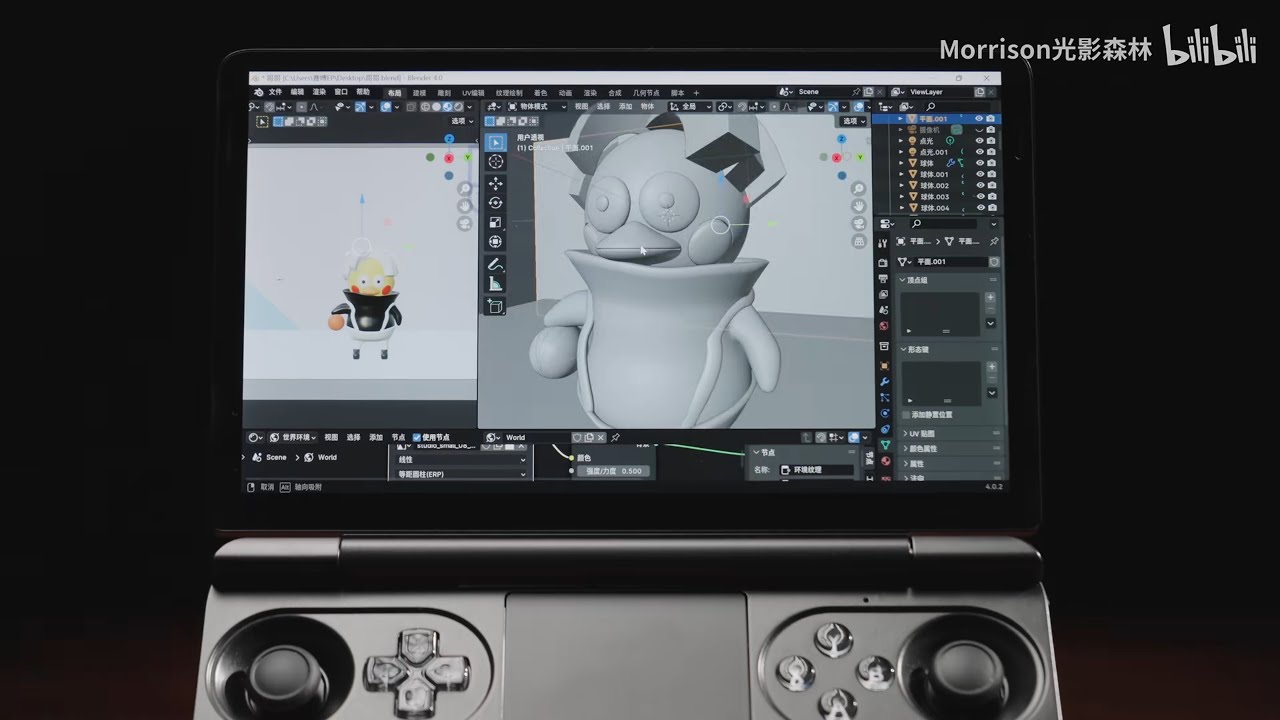The image size is (1280, 720).
Task: Toggle render camera icon for 球体.003
Action: click(x=991, y=197)
